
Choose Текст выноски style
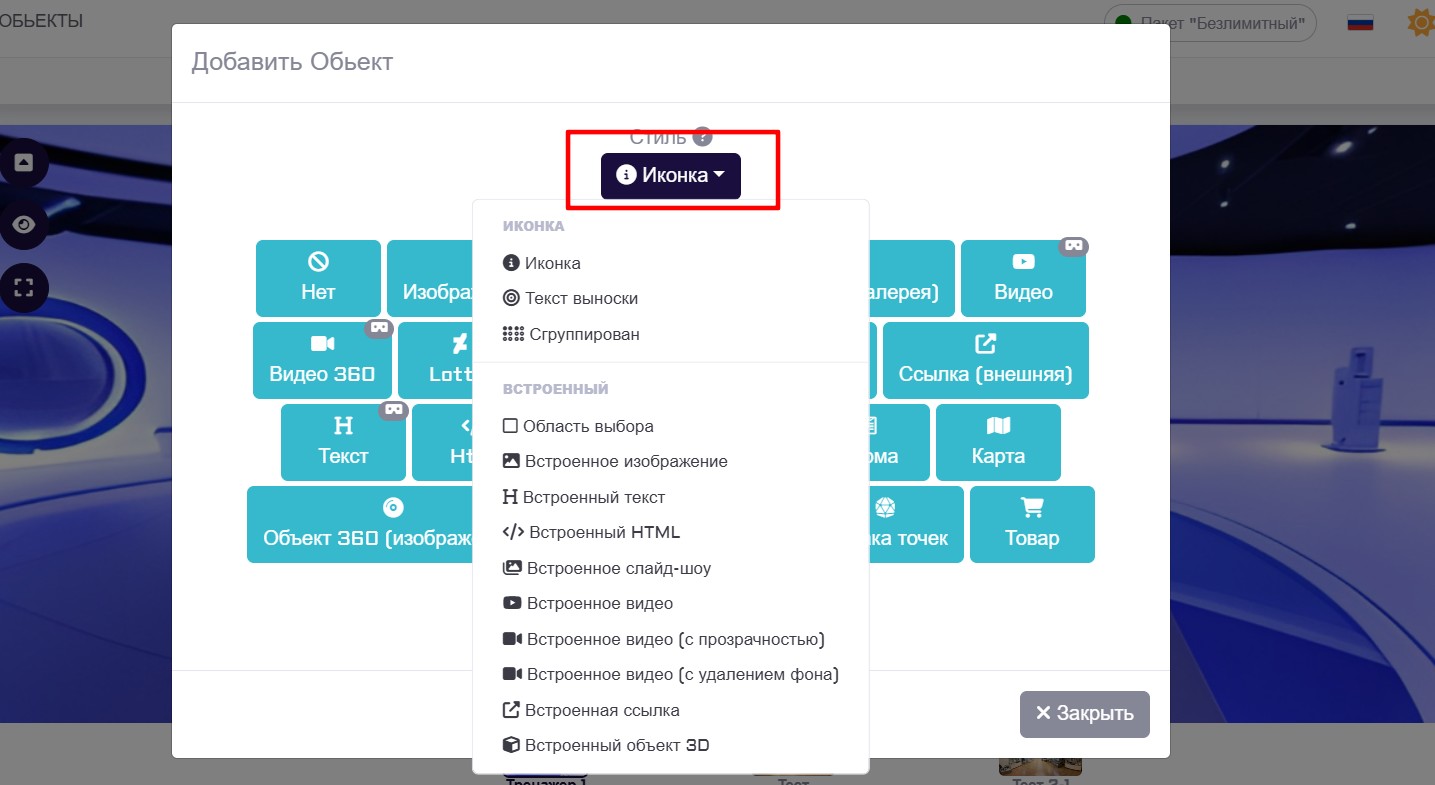[x=570, y=298]
